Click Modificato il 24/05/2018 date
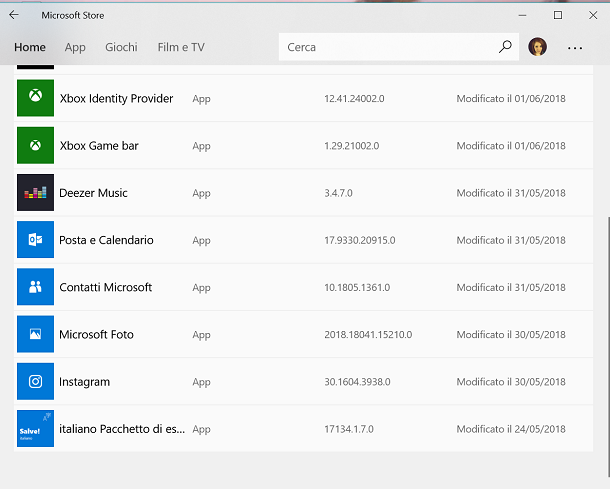This screenshot has height=489, width=610. 511,429
